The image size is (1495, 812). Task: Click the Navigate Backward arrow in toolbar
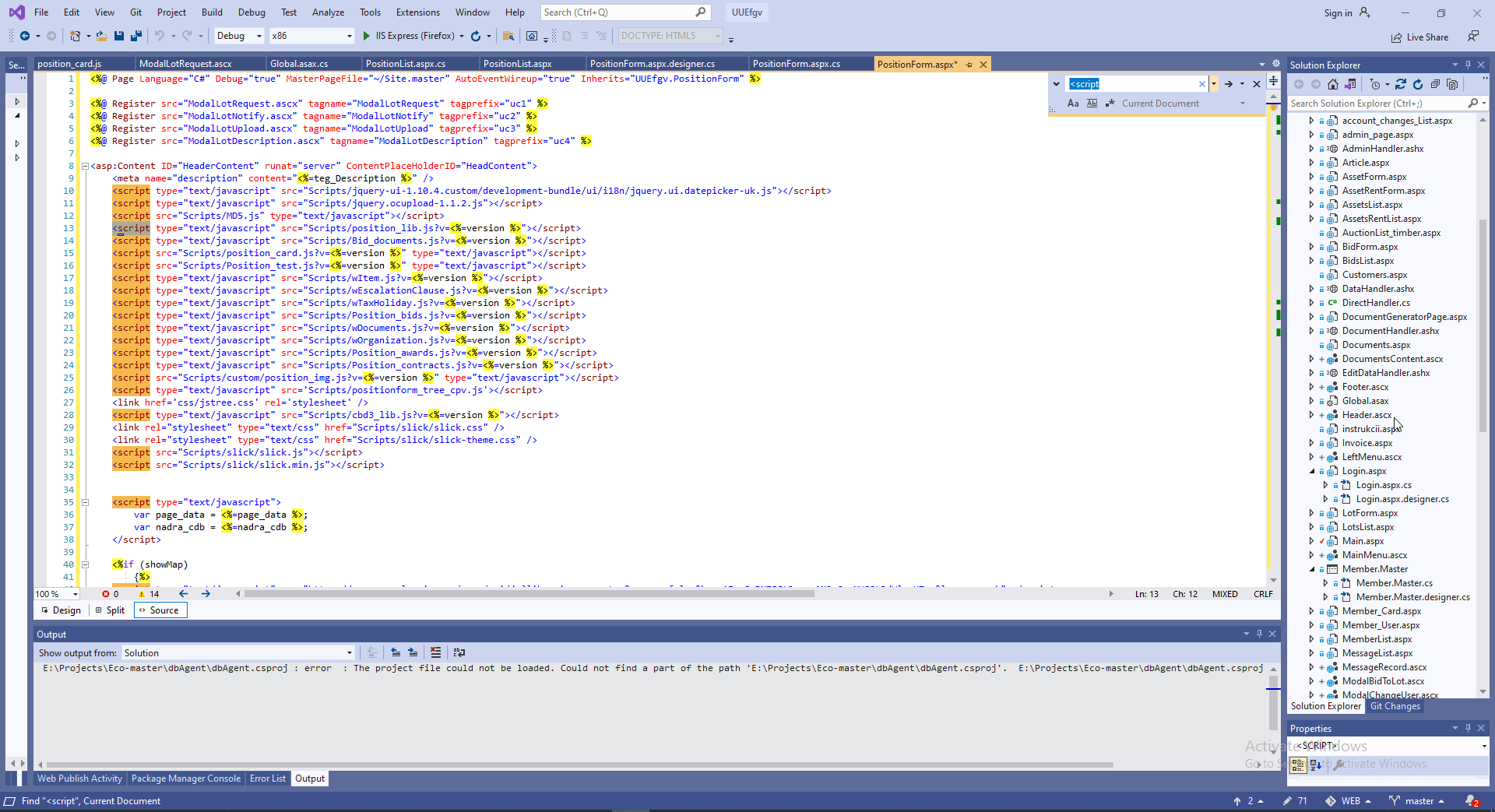coord(25,36)
